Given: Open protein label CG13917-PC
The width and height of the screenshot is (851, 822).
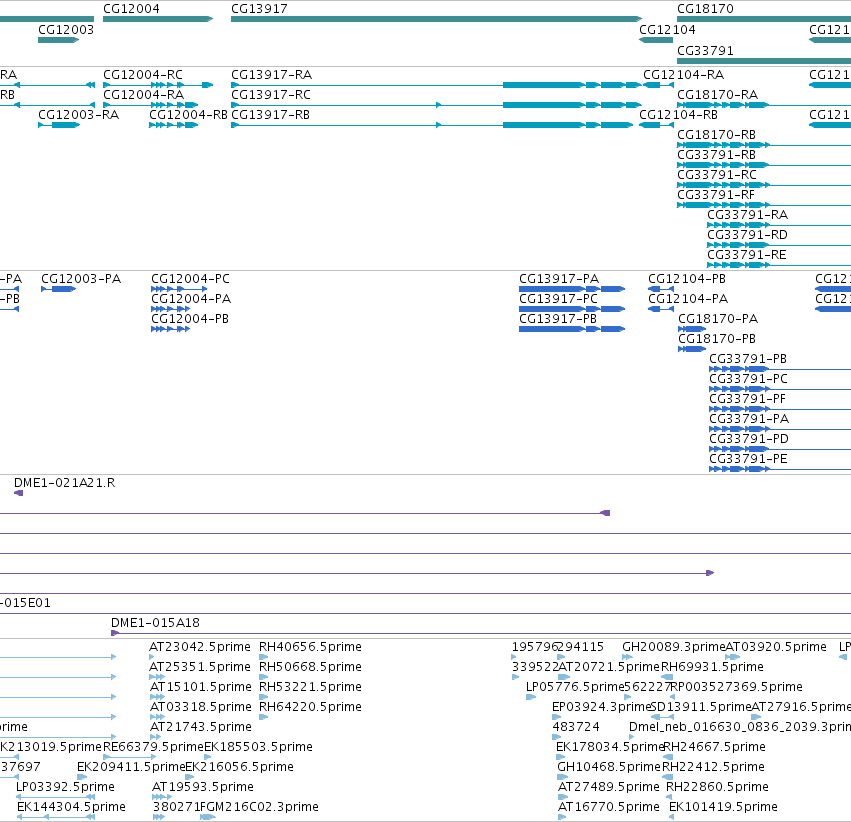Looking at the screenshot, I should tap(558, 300).
